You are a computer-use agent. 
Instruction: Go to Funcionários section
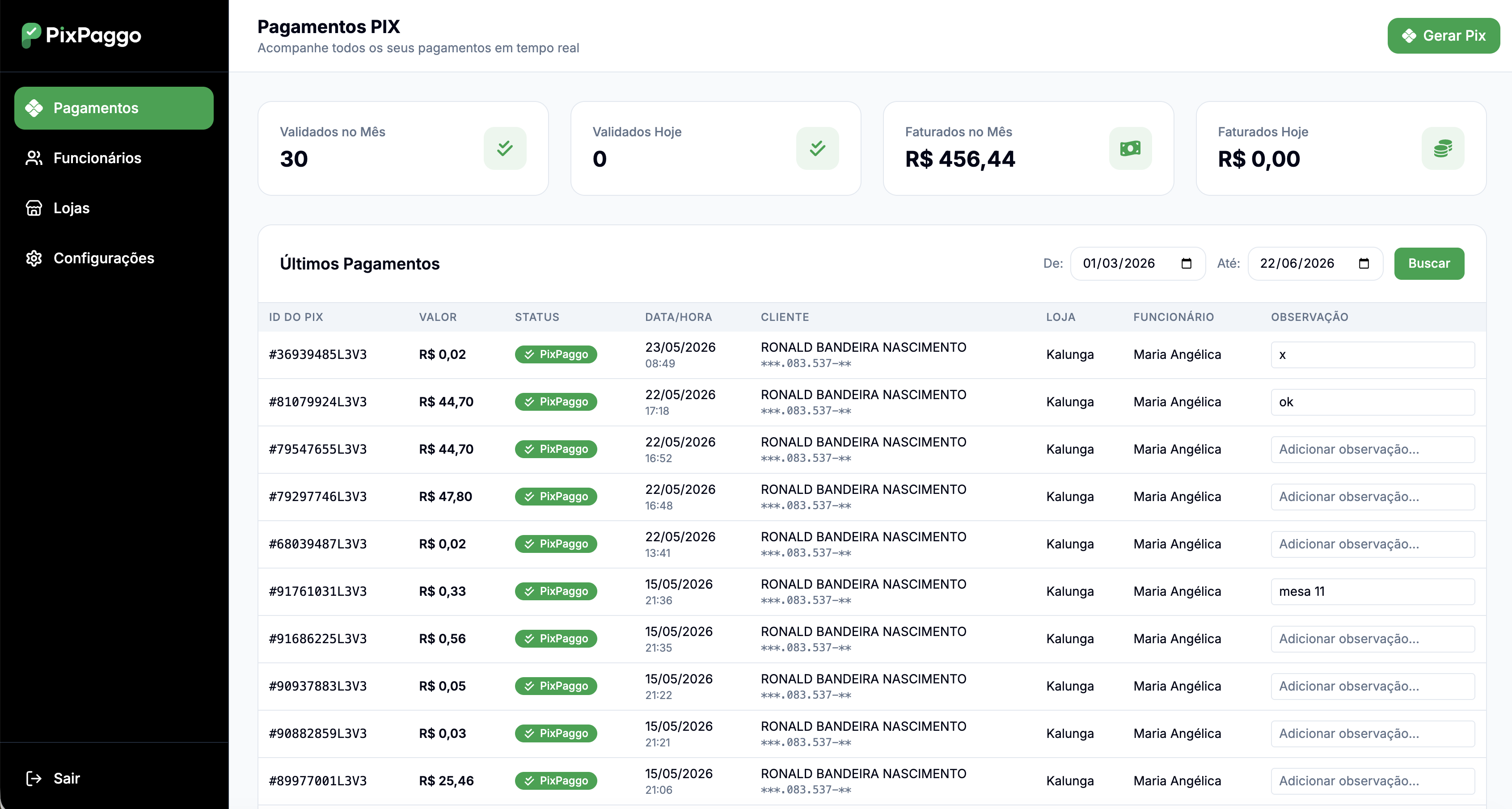point(114,158)
